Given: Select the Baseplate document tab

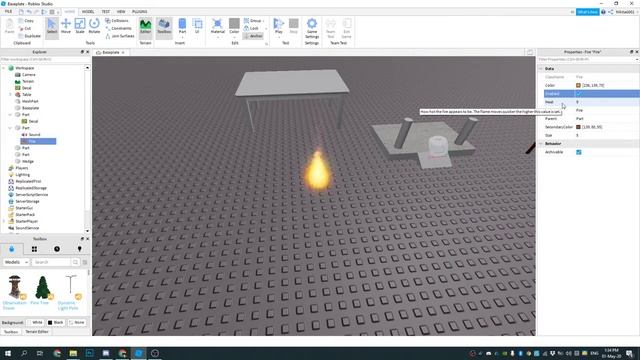Looking at the screenshot, I should tap(111, 52).
